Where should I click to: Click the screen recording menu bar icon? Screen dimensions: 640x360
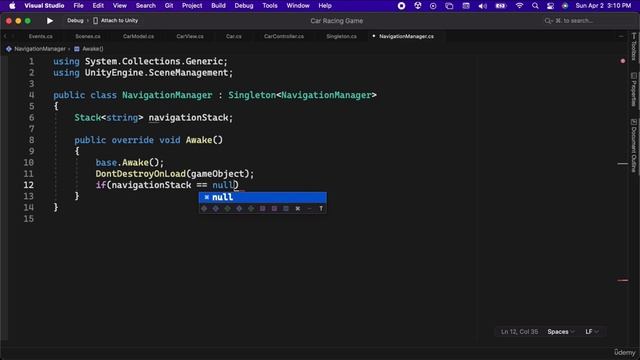[401, 6]
